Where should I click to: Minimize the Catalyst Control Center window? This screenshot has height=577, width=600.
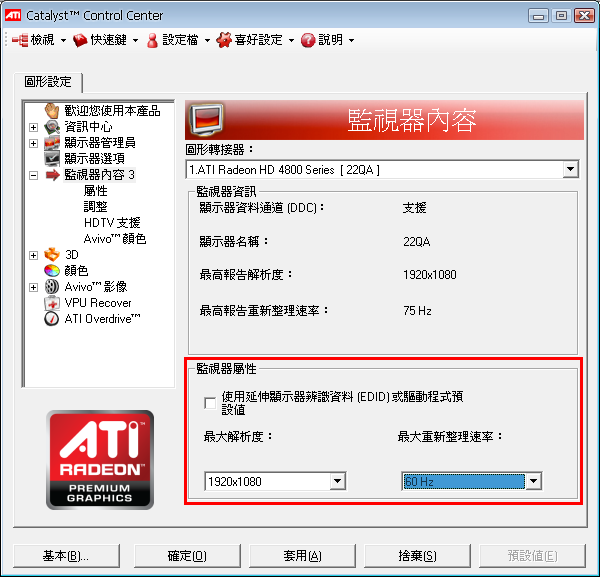click(x=538, y=16)
